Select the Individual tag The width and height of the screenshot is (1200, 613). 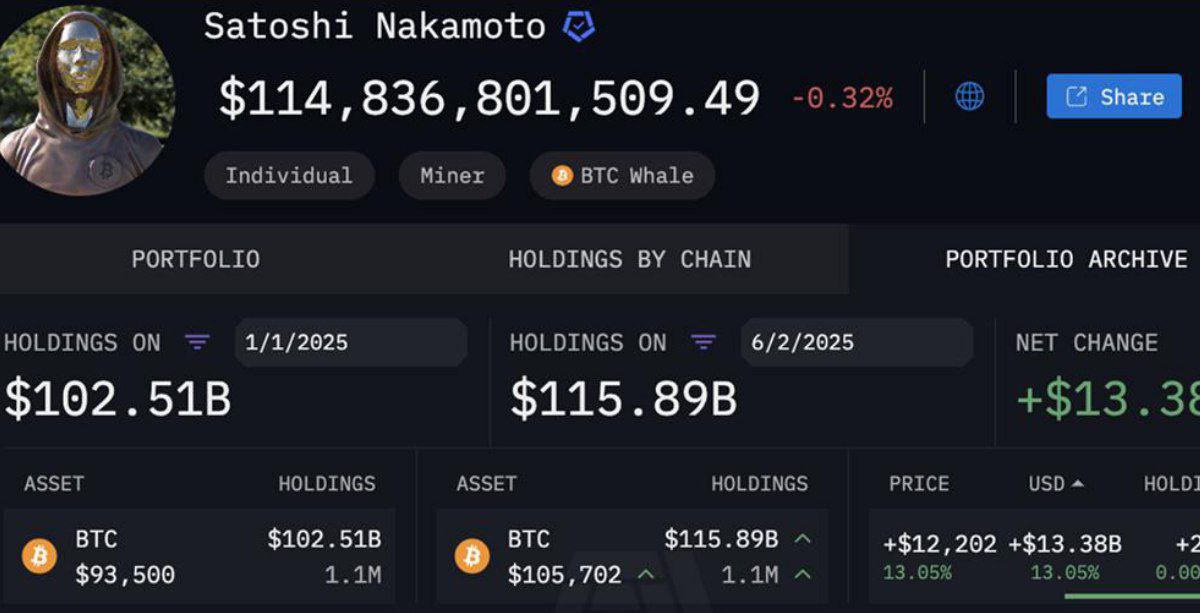click(289, 176)
